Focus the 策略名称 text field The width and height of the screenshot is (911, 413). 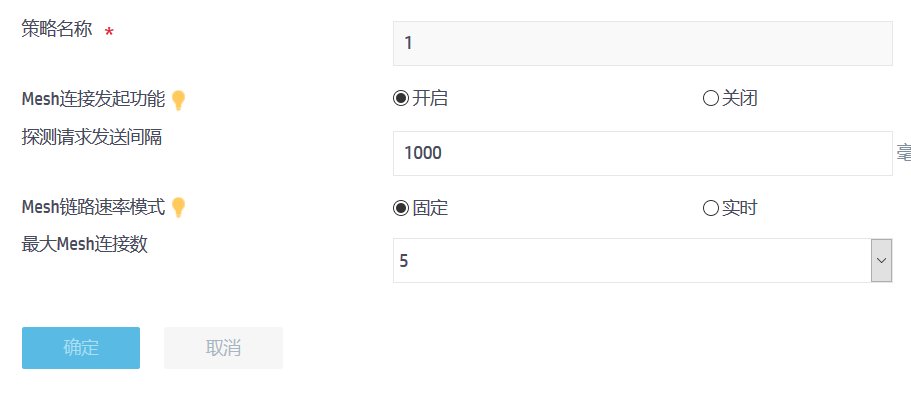click(642, 43)
